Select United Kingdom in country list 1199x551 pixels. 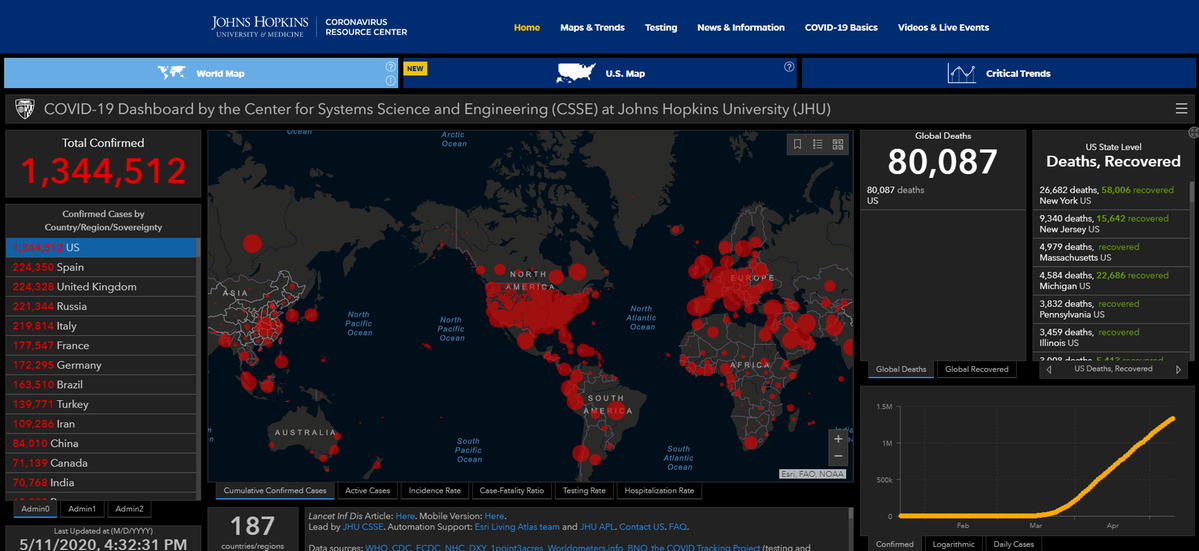pos(101,287)
